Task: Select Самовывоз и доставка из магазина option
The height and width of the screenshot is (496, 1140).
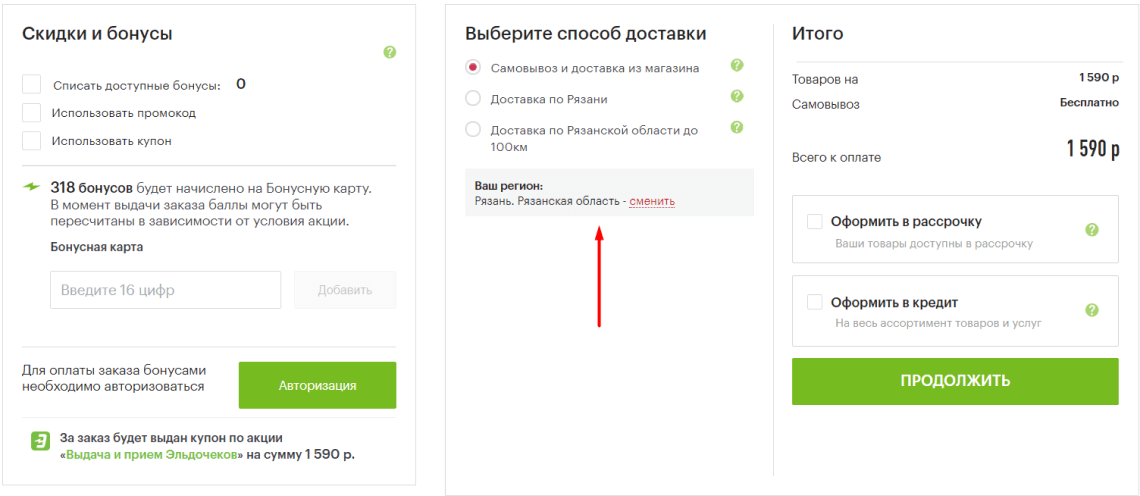Action: [x=473, y=68]
